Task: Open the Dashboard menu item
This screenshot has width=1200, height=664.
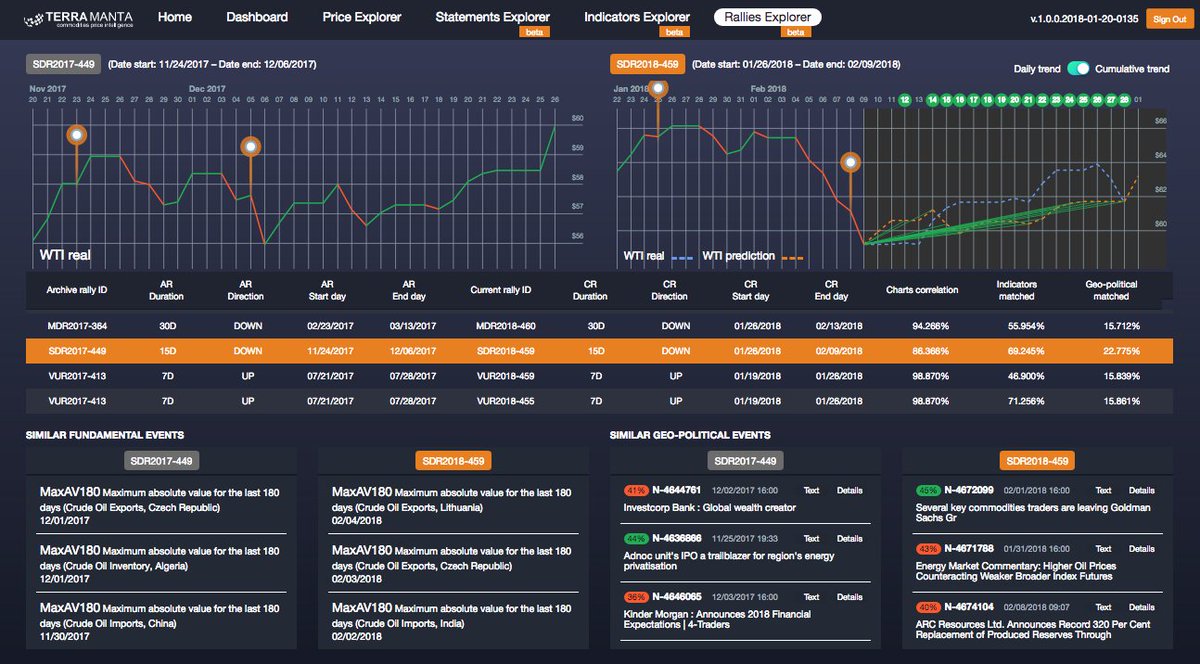Action: coord(257,17)
